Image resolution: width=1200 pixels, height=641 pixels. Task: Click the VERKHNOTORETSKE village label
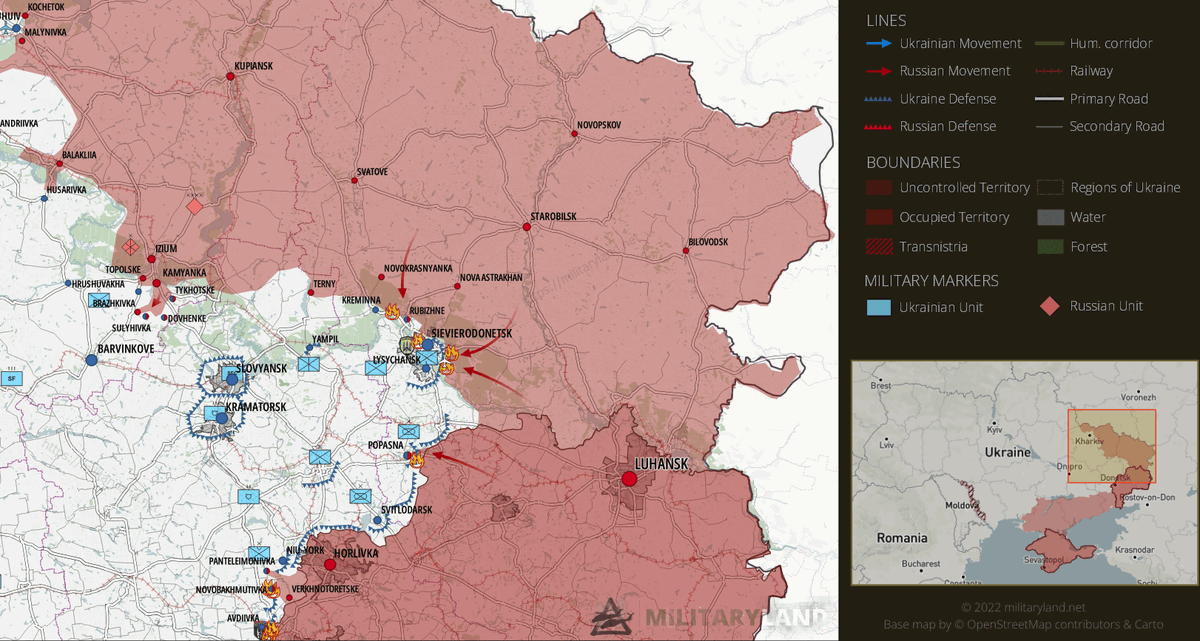[x=325, y=589]
